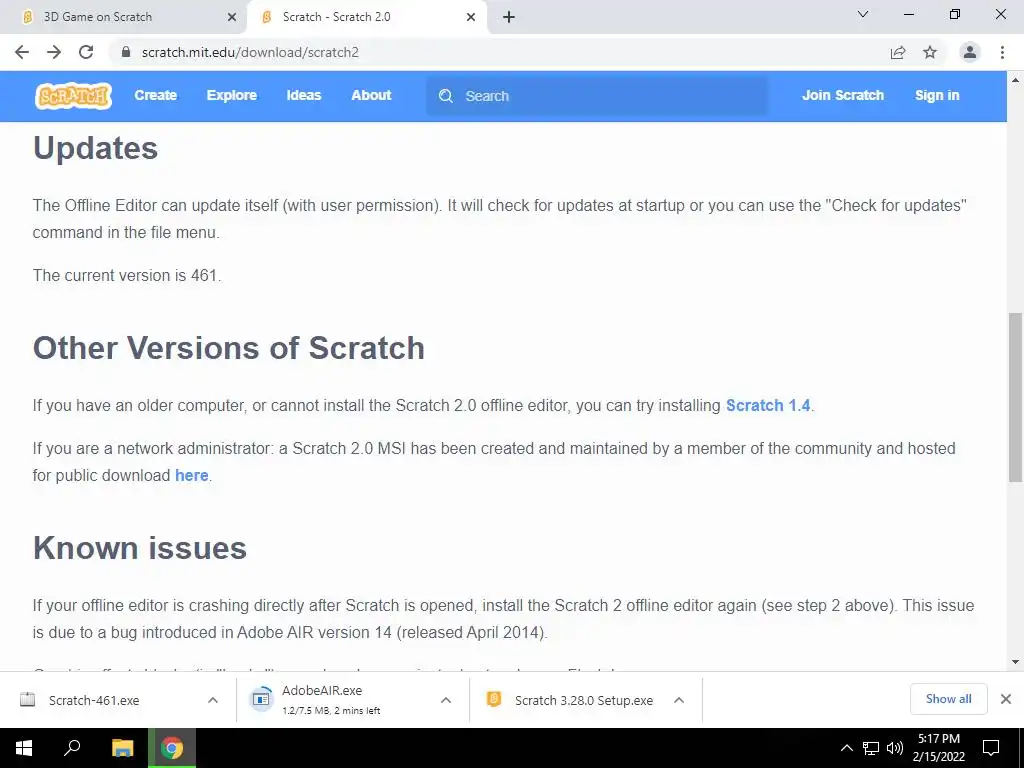Click the 'Updates' heading
This screenshot has width=1024, height=768.
(95, 148)
